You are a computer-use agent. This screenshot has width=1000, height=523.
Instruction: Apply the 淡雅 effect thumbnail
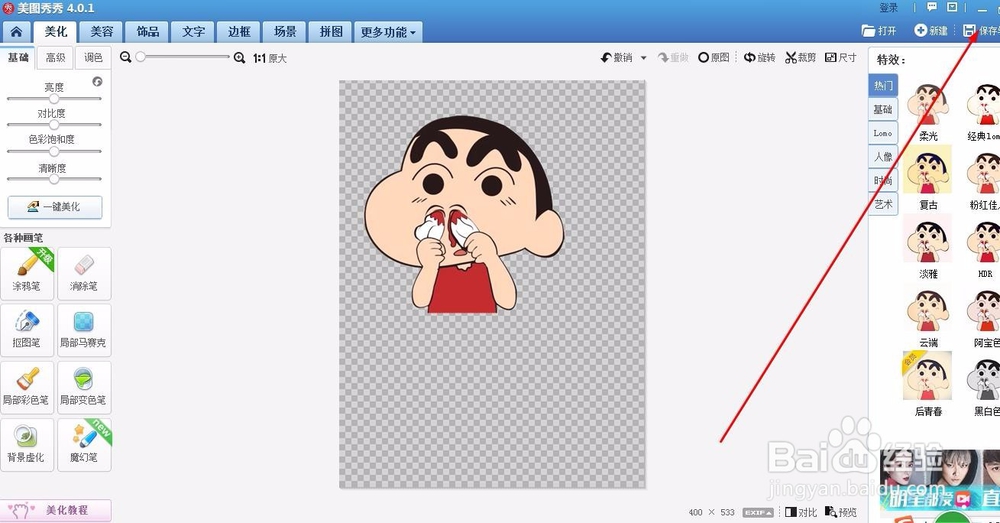928,239
